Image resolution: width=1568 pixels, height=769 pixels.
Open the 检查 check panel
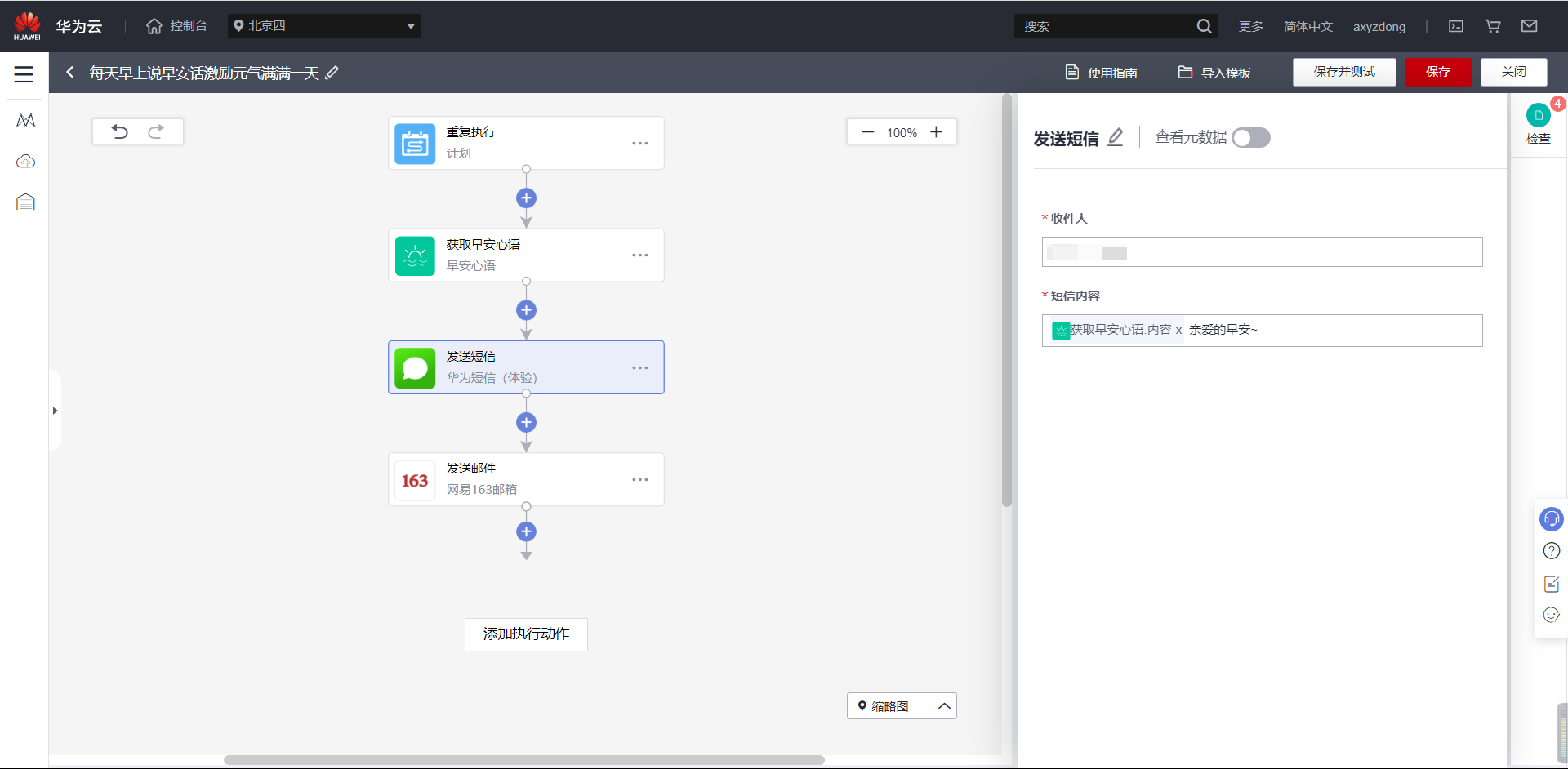pos(1539,124)
